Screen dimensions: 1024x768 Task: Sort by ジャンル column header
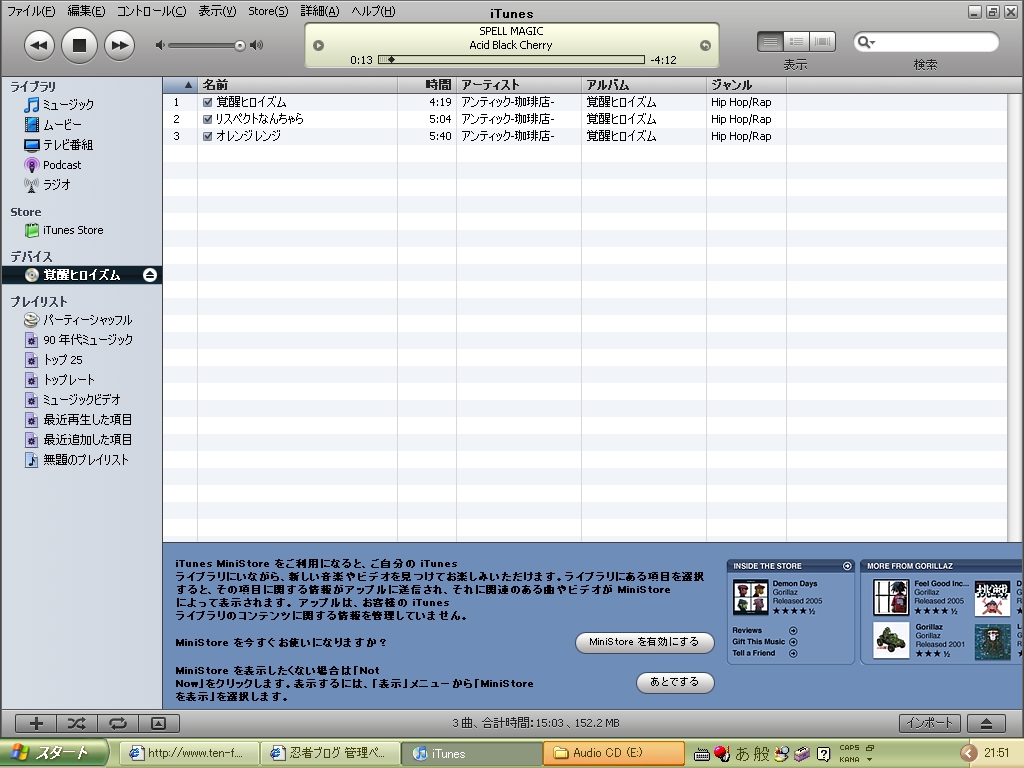(x=746, y=85)
